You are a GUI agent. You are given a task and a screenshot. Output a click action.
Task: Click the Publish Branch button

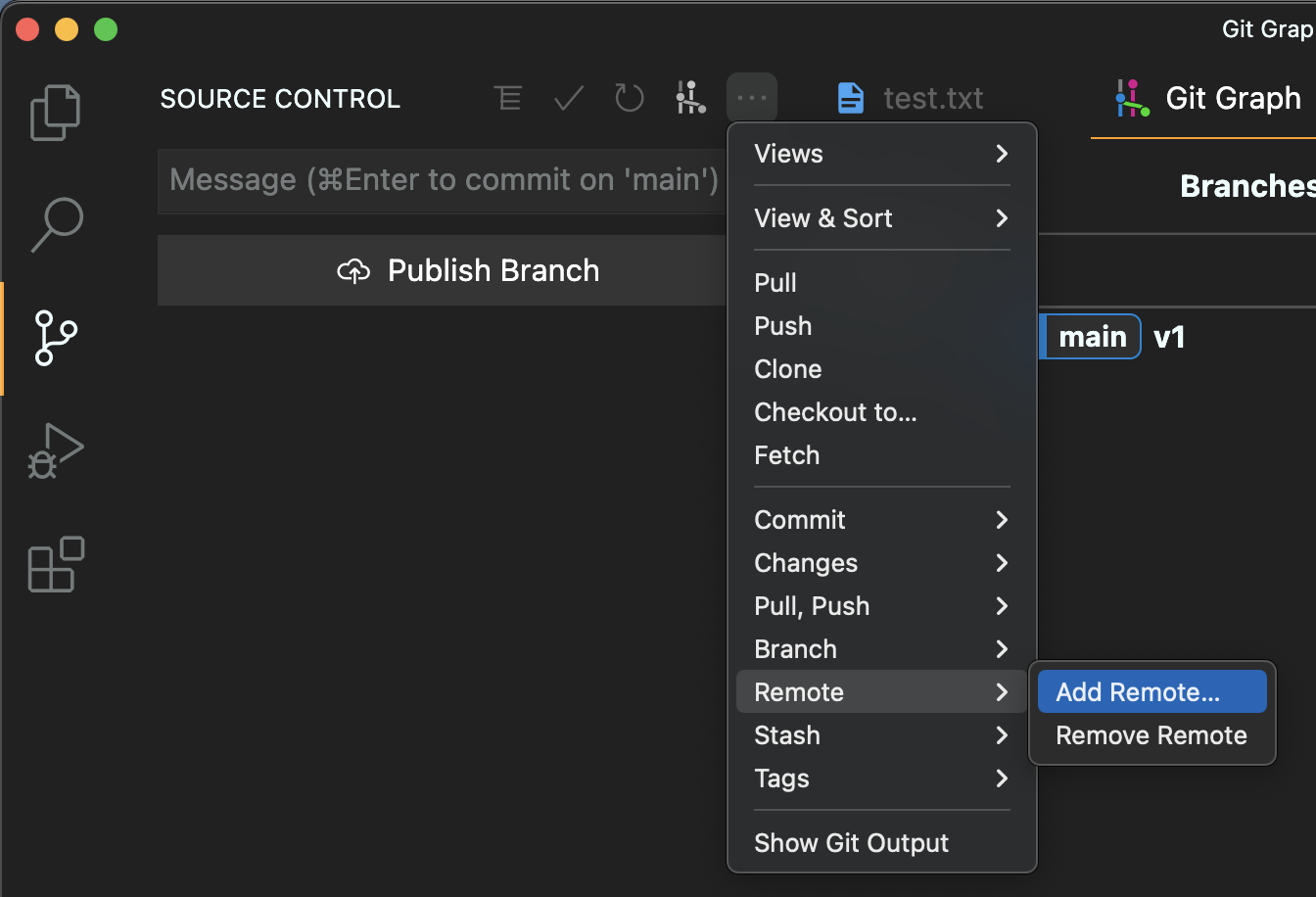(442, 270)
